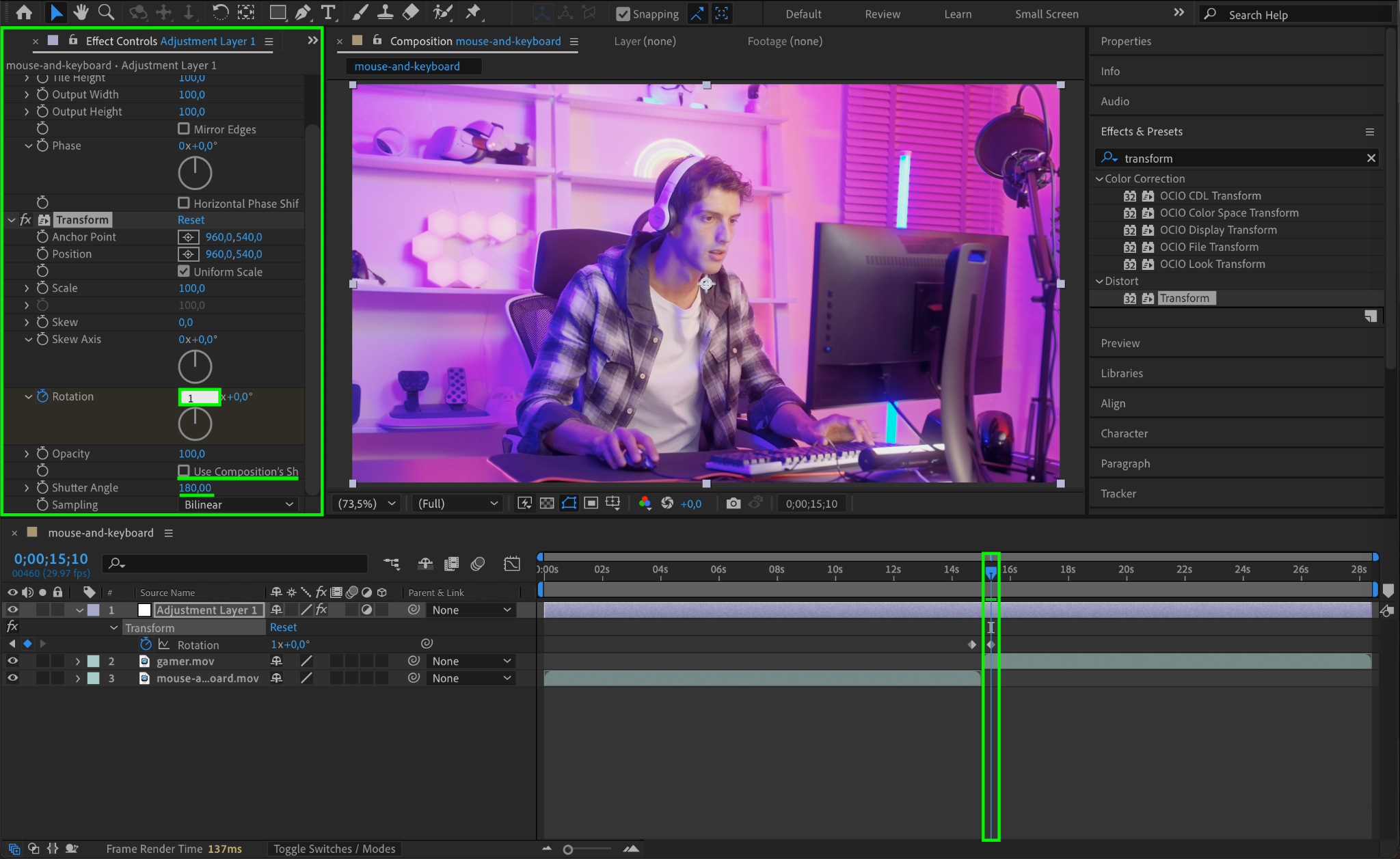Open the Sampling Bilinear dropdown
The width and height of the screenshot is (1400, 859).
point(238,504)
